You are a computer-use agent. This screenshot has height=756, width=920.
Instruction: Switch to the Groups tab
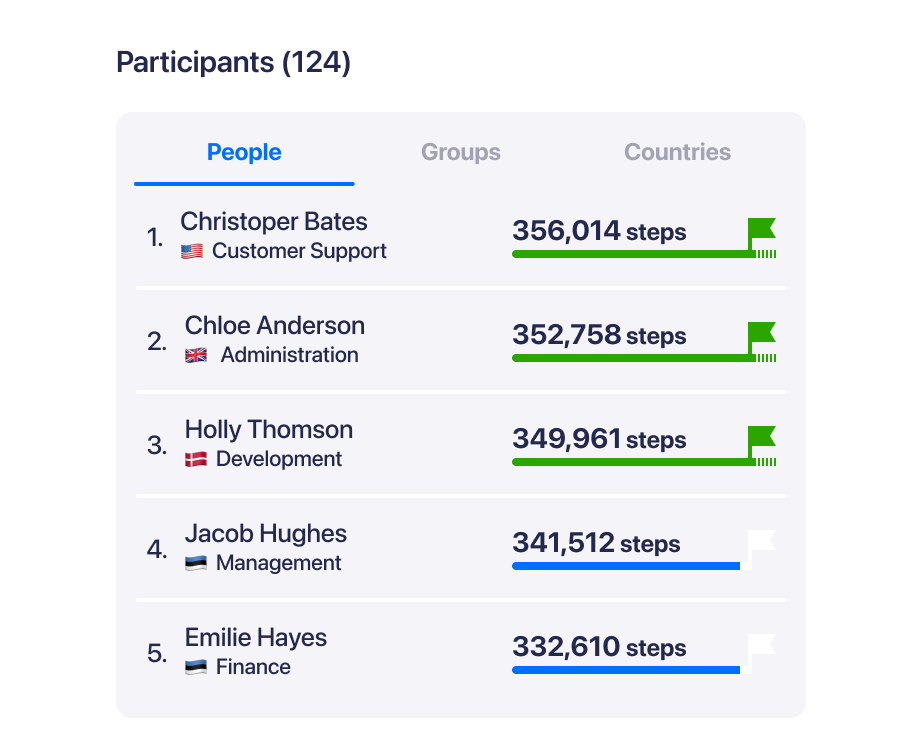461,152
